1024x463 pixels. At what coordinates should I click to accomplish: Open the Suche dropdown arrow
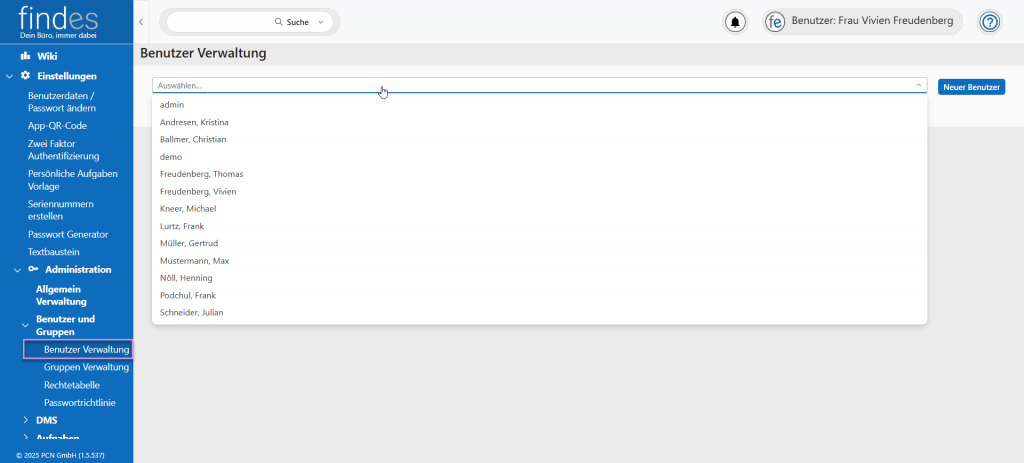coord(320,22)
